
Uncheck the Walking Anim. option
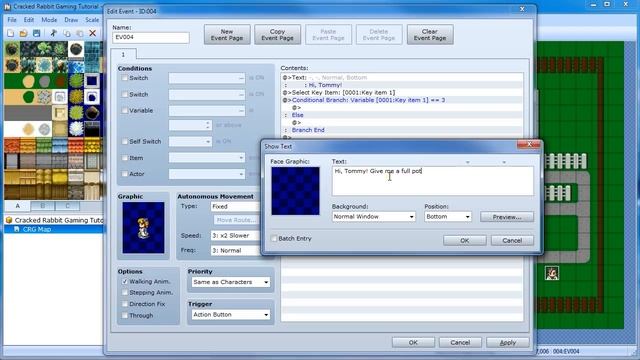click(124, 281)
